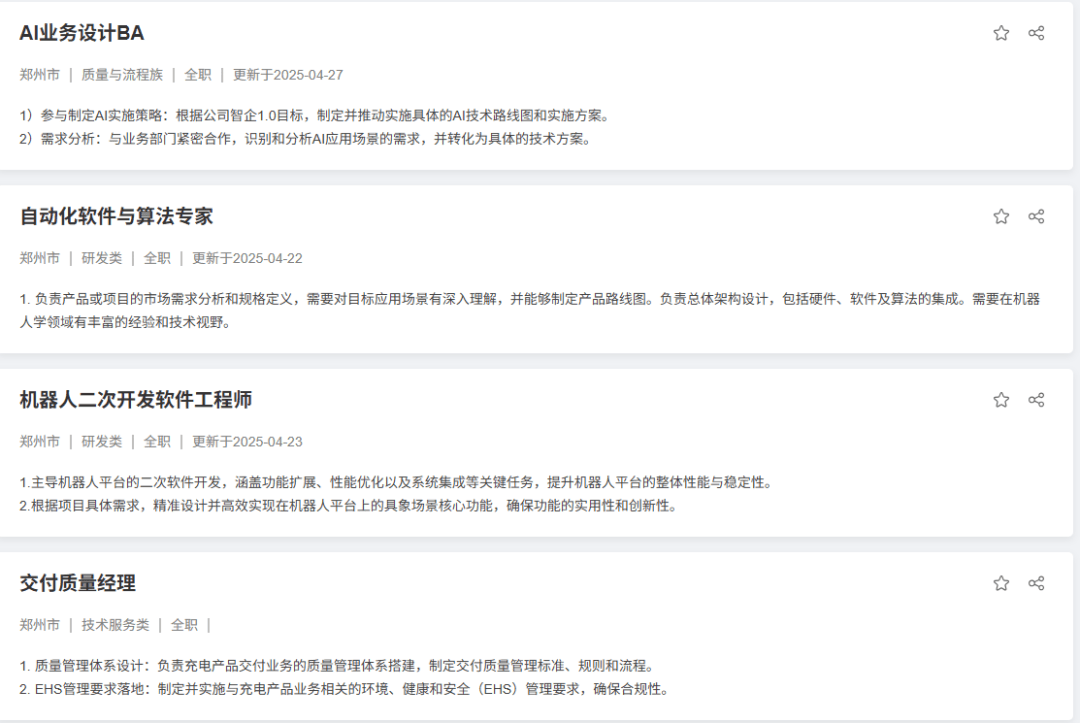Click description starting 1. 负责产品或项目的市场需求分析
Viewport: 1080px width, 723px height.
(530, 311)
